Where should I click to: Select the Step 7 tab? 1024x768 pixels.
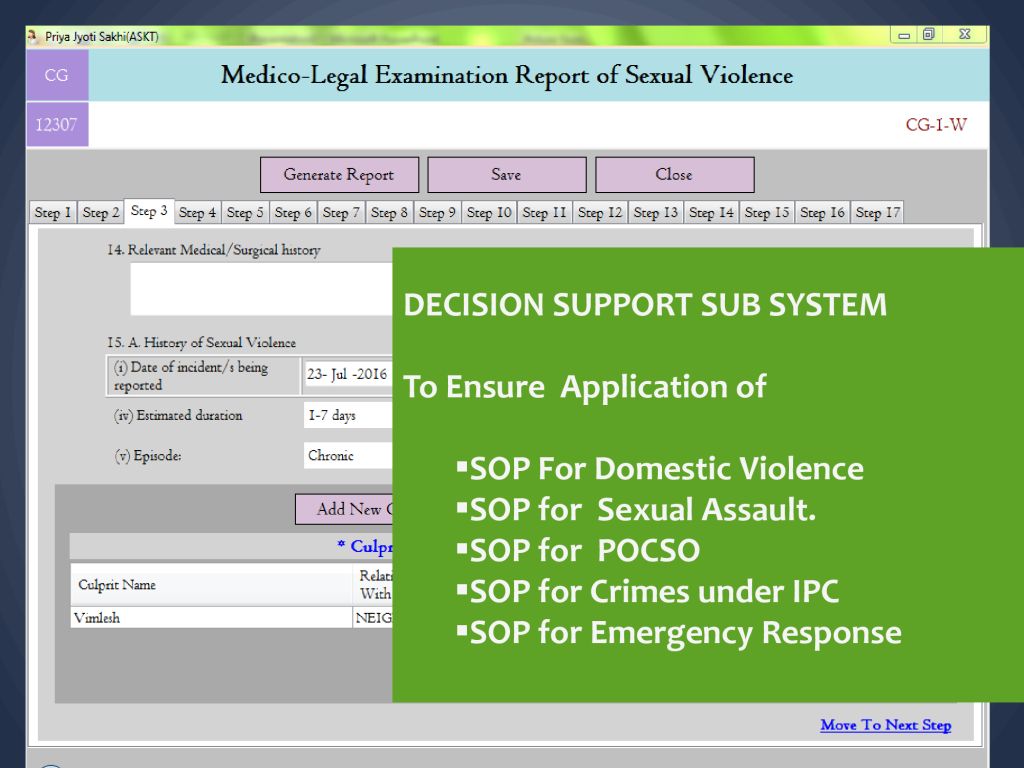341,213
